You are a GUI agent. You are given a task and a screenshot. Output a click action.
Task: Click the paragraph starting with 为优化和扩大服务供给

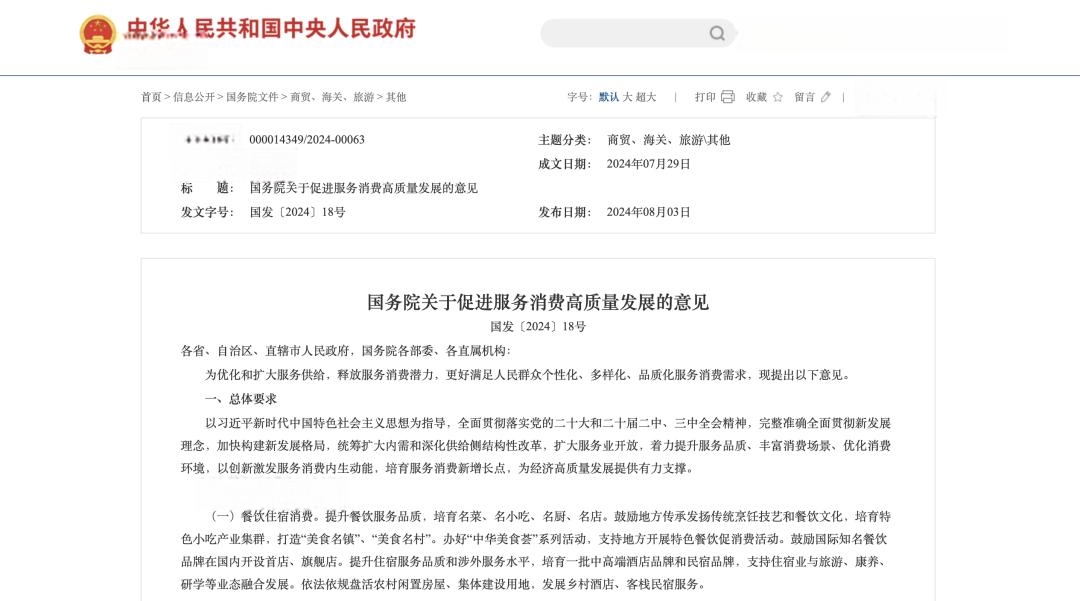(528, 375)
